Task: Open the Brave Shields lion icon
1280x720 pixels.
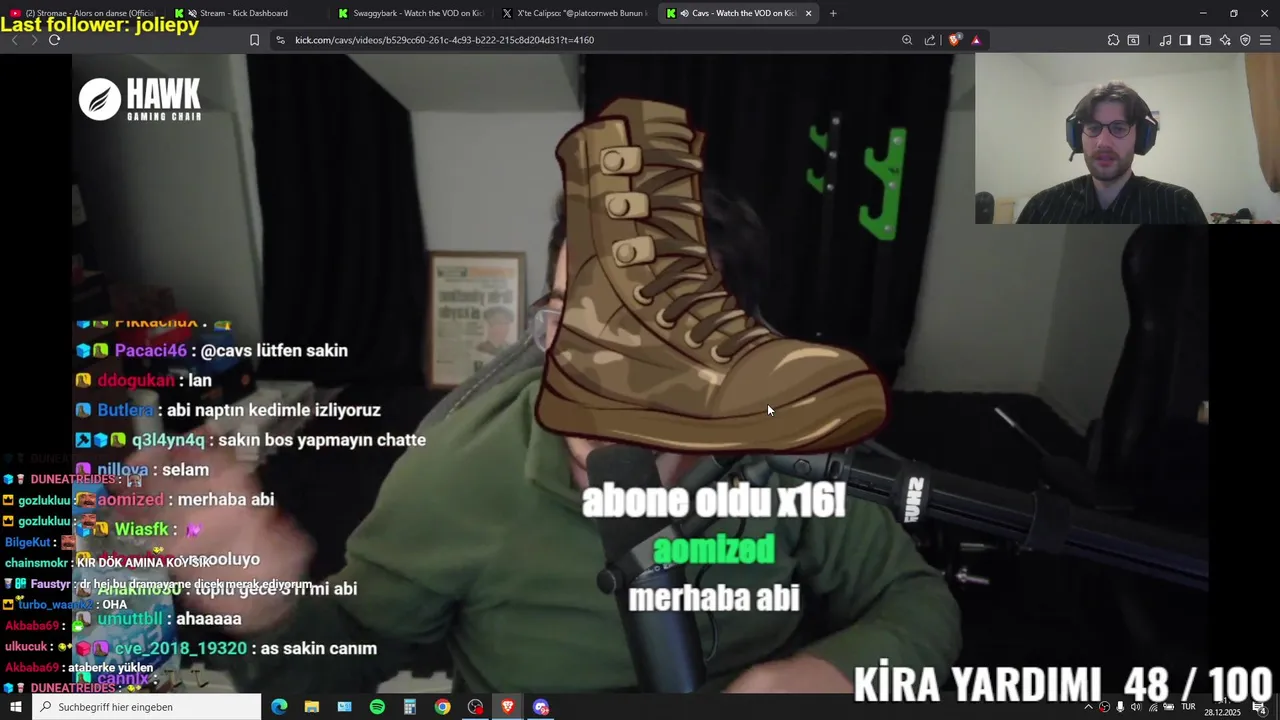Action: 955,40
